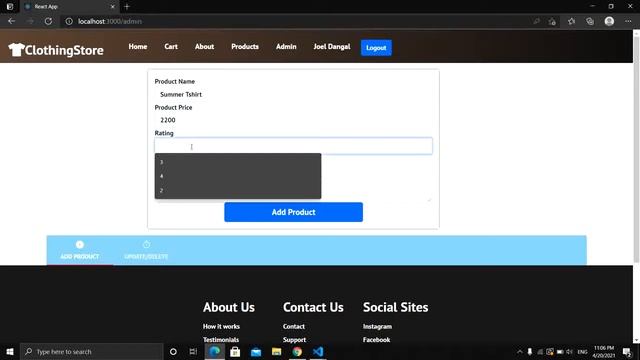This screenshot has height=360, width=640.
Task: Open Task View on taskbar
Action: (193, 351)
